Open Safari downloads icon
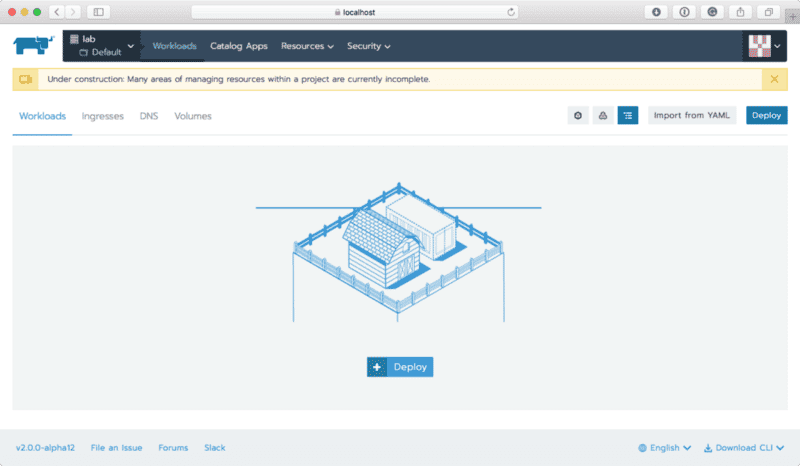The image size is (800, 466). (x=657, y=12)
